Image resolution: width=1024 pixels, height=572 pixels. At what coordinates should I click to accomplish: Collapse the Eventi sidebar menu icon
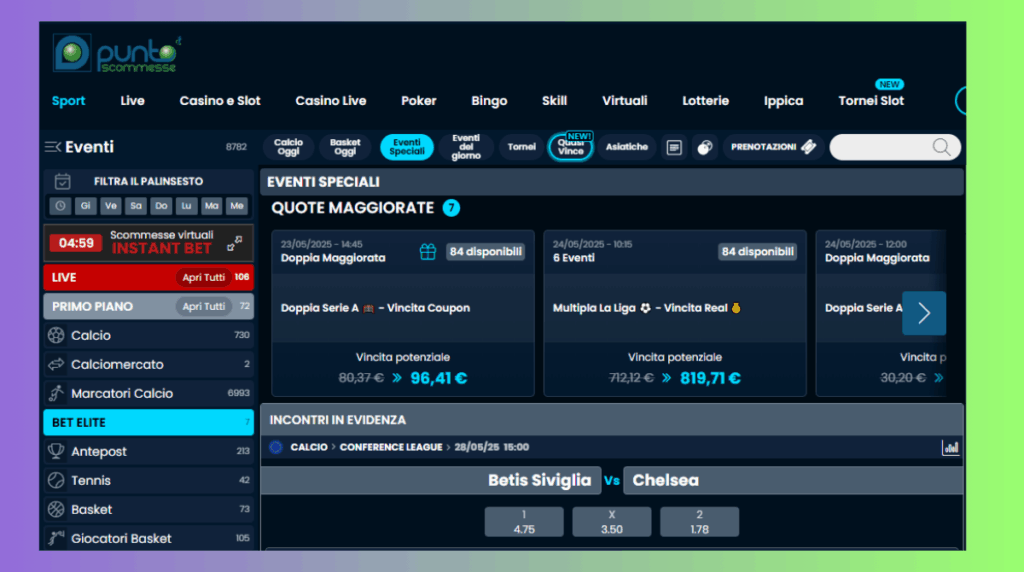tap(53, 147)
